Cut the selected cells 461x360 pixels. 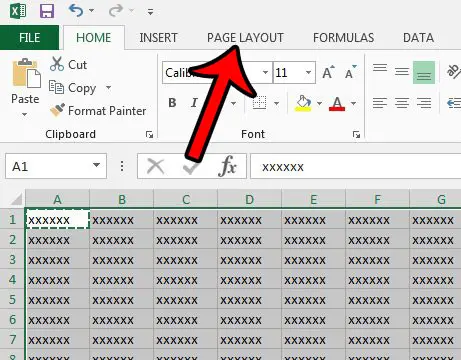(x=68, y=64)
